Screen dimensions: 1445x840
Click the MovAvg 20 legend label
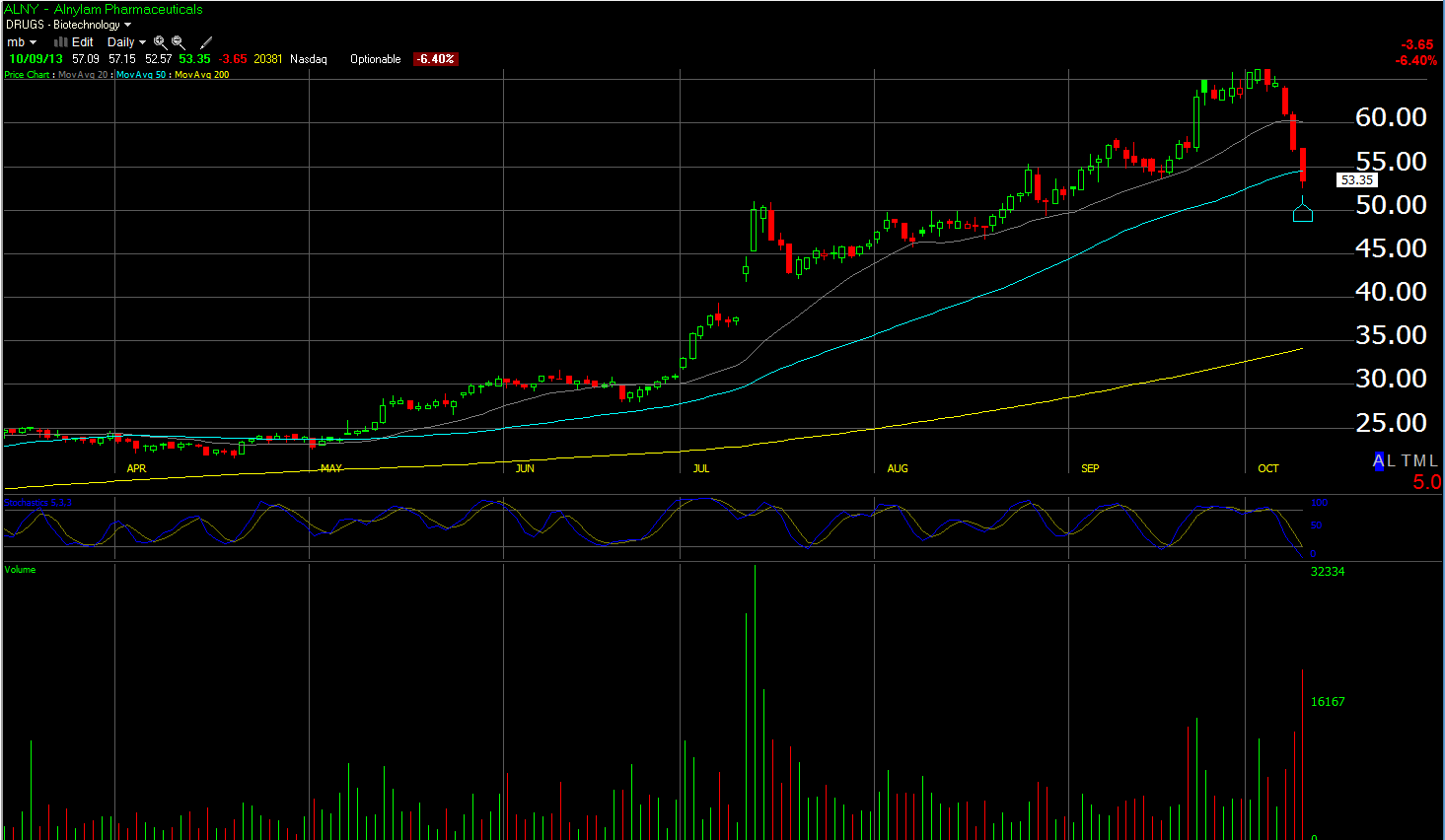[83, 75]
